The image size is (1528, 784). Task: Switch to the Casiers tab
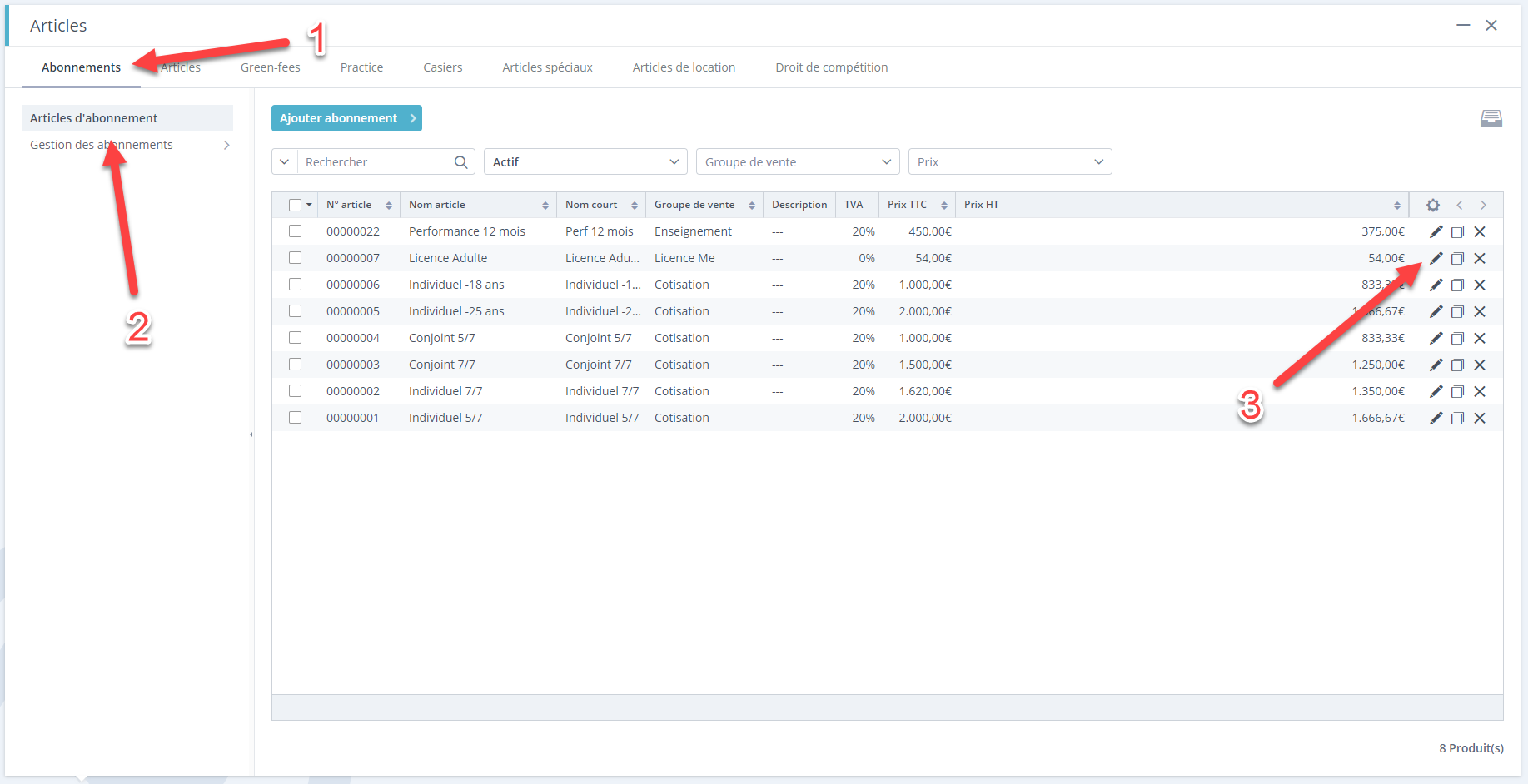(442, 67)
